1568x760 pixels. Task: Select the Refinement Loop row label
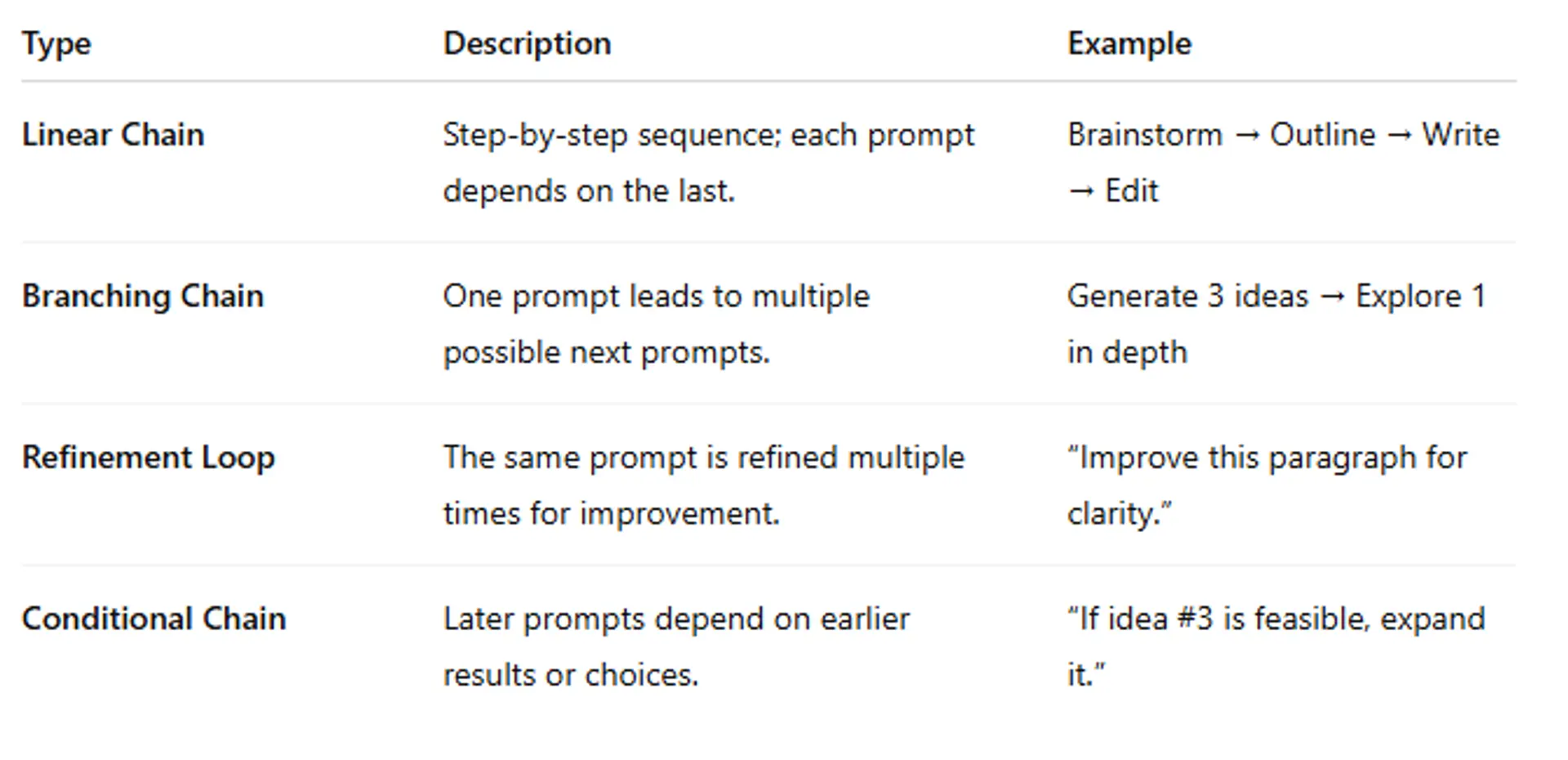point(148,457)
